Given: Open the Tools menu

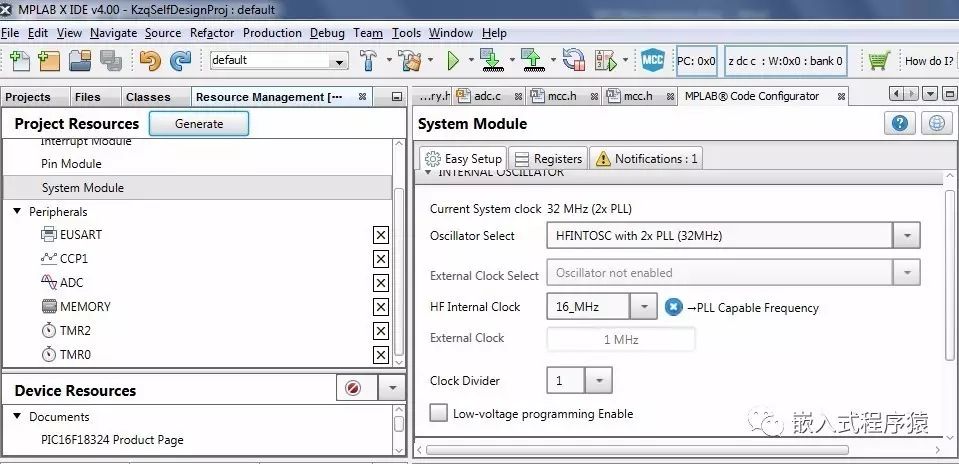Looking at the screenshot, I should [406, 33].
